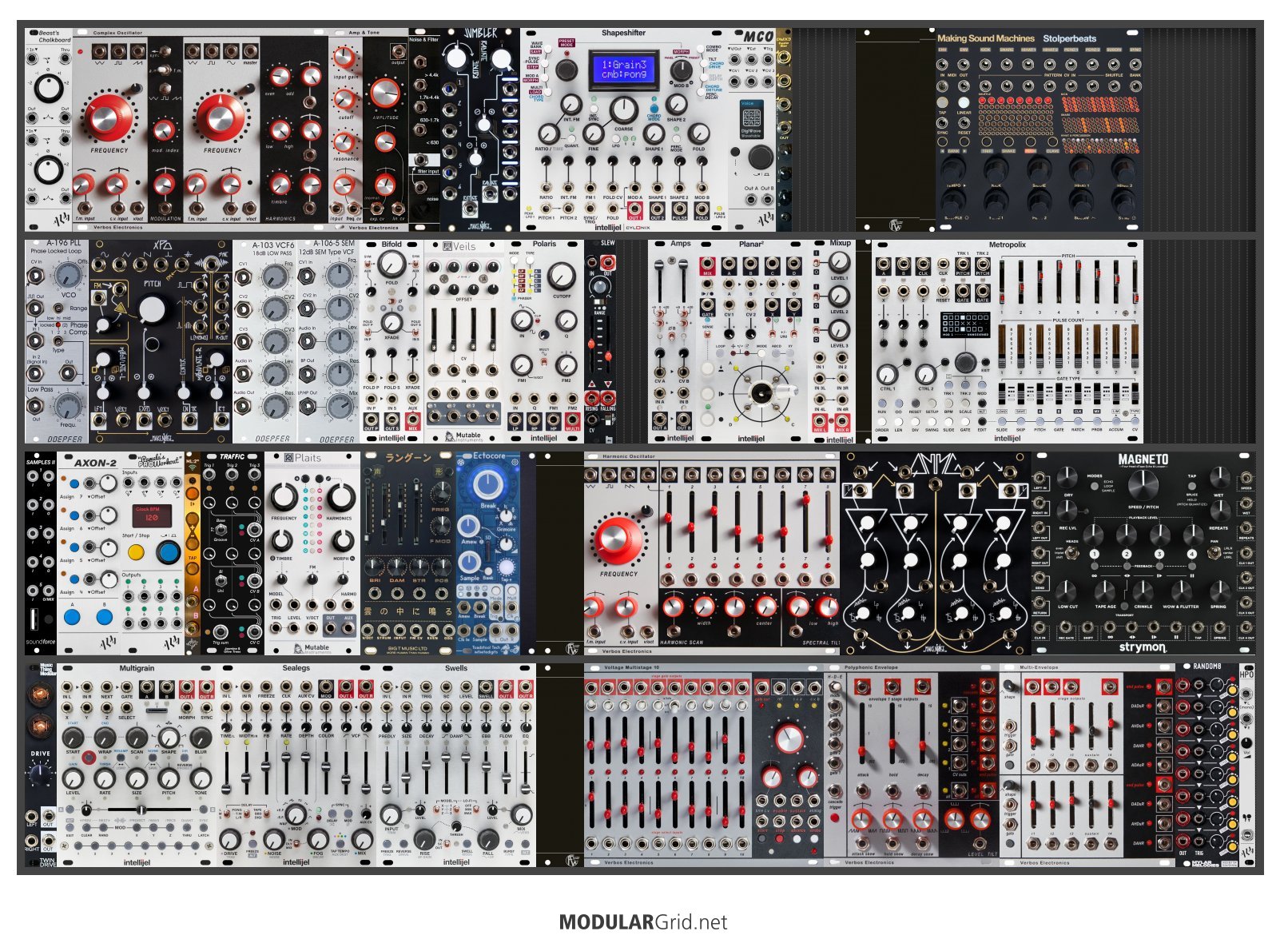Flip the a.m./f.m. switch on Complex Oscillator

coord(164,71)
